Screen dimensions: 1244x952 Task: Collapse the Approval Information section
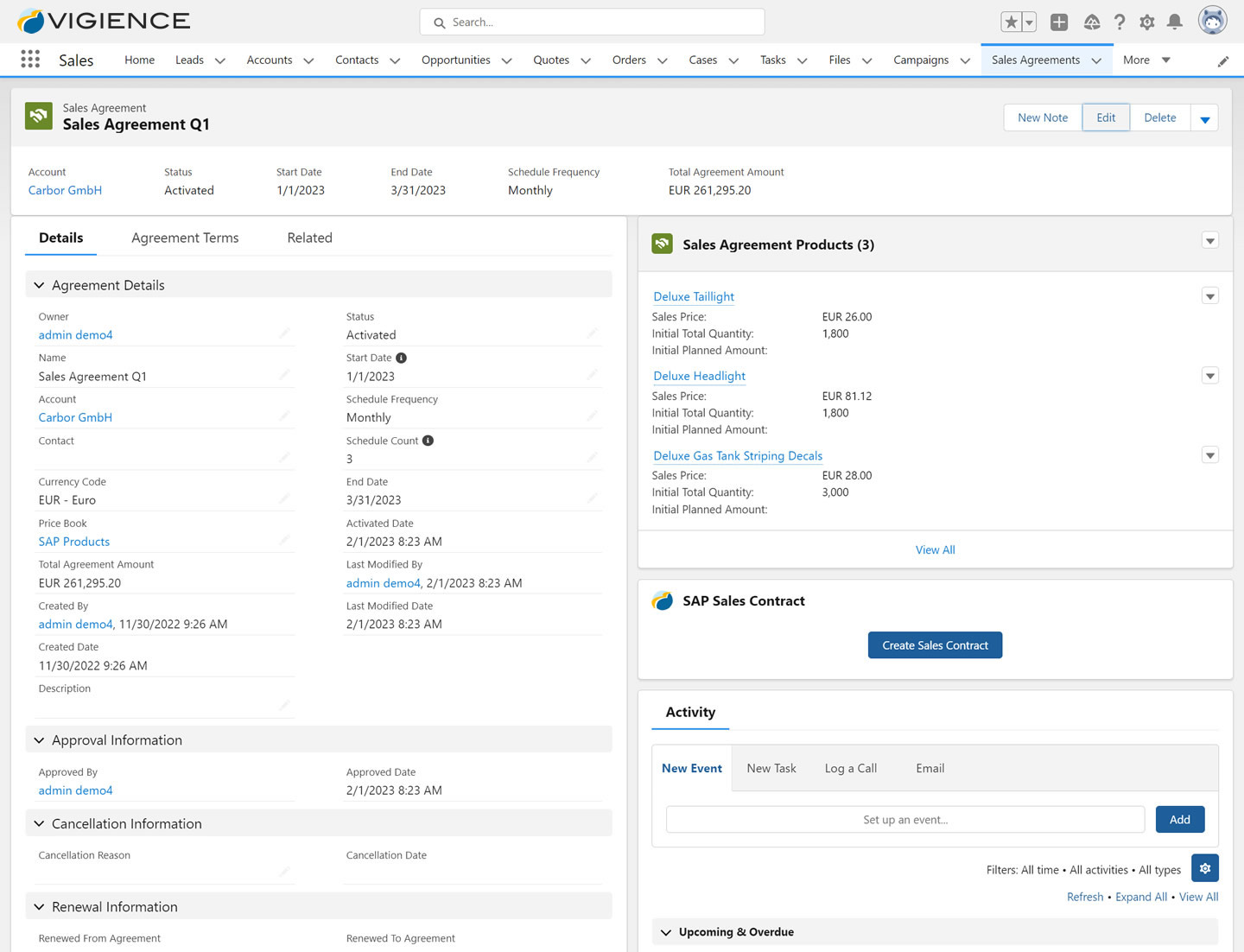[39, 740]
